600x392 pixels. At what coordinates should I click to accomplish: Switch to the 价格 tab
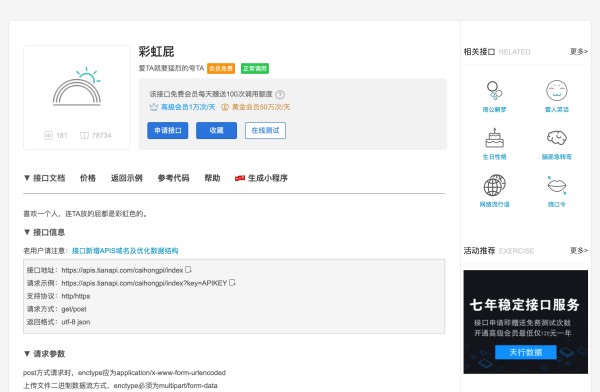pyautogui.click(x=88, y=178)
